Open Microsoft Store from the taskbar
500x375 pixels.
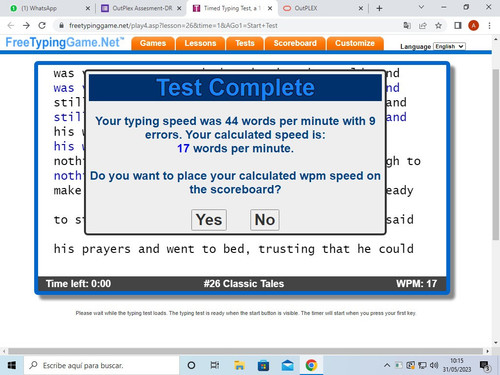pos(263,366)
